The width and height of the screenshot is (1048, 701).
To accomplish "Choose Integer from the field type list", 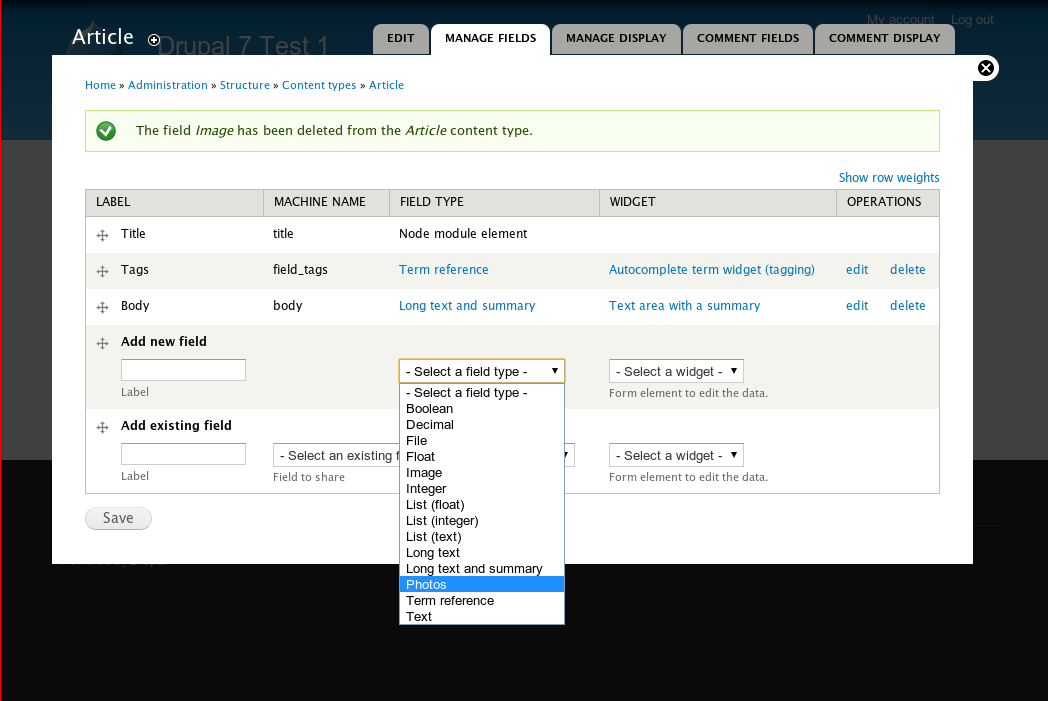I will (x=482, y=489).
